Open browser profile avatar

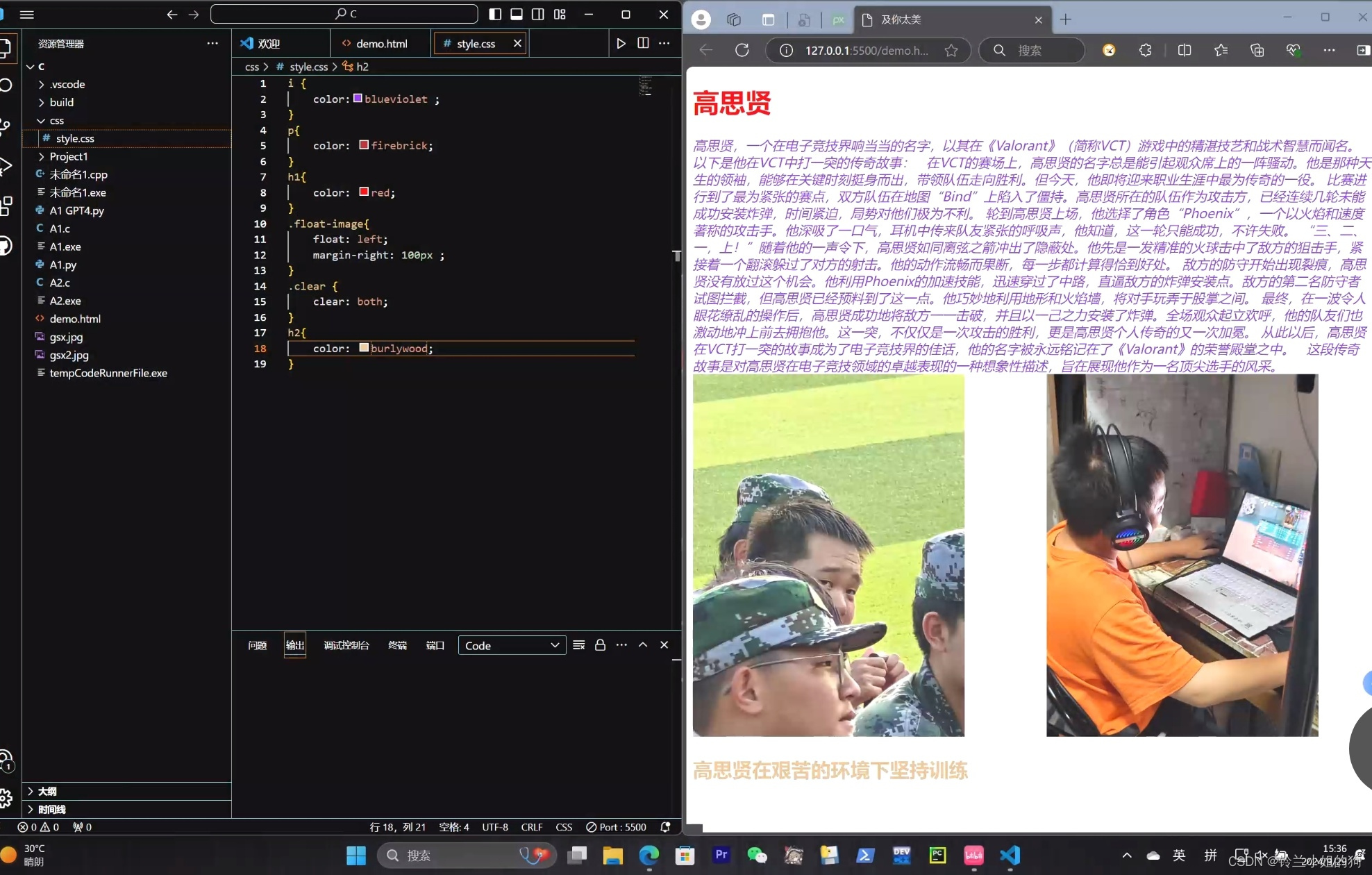tap(701, 19)
